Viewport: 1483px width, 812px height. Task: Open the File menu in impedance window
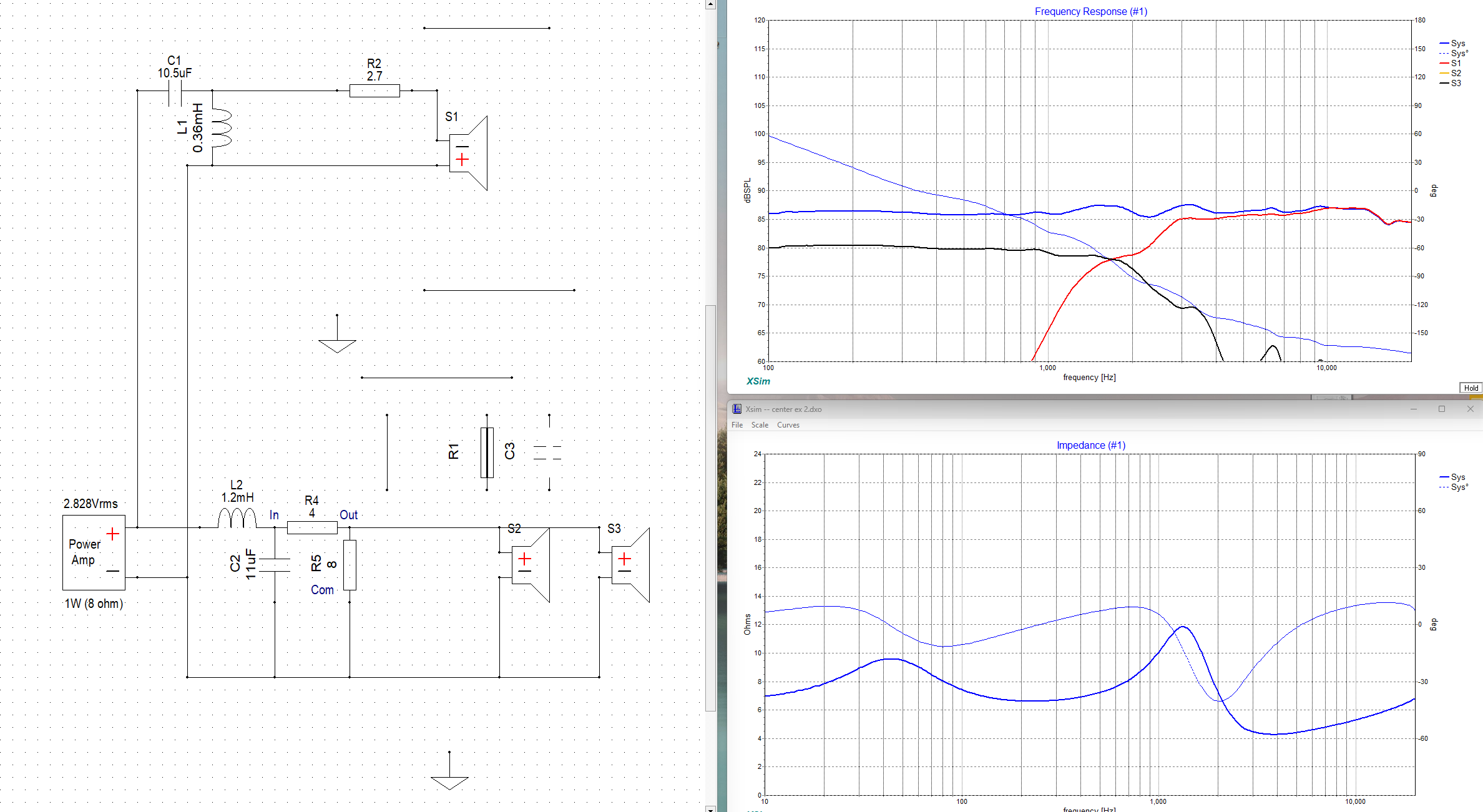click(x=737, y=425)
